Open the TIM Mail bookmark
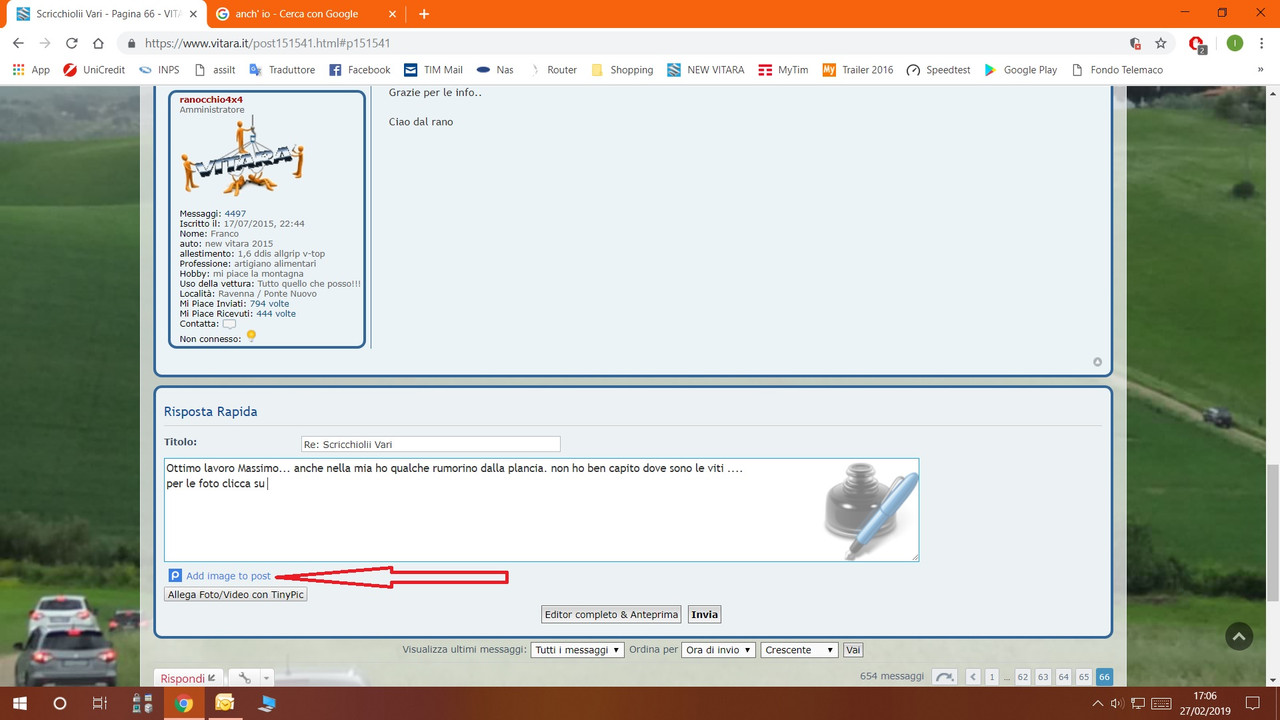Screen dimensions: 1280x720 coord(433,70)
